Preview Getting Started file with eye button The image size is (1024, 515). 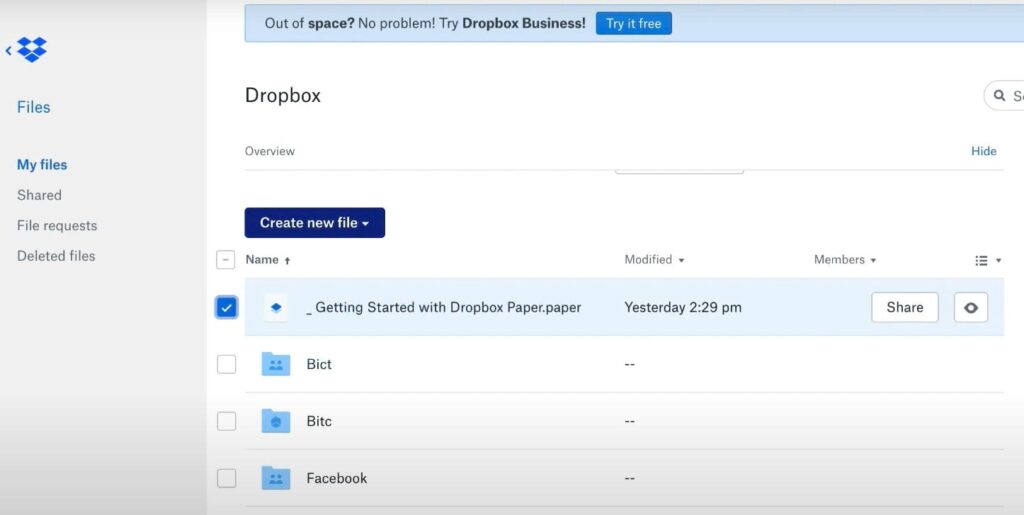point(970,307)
